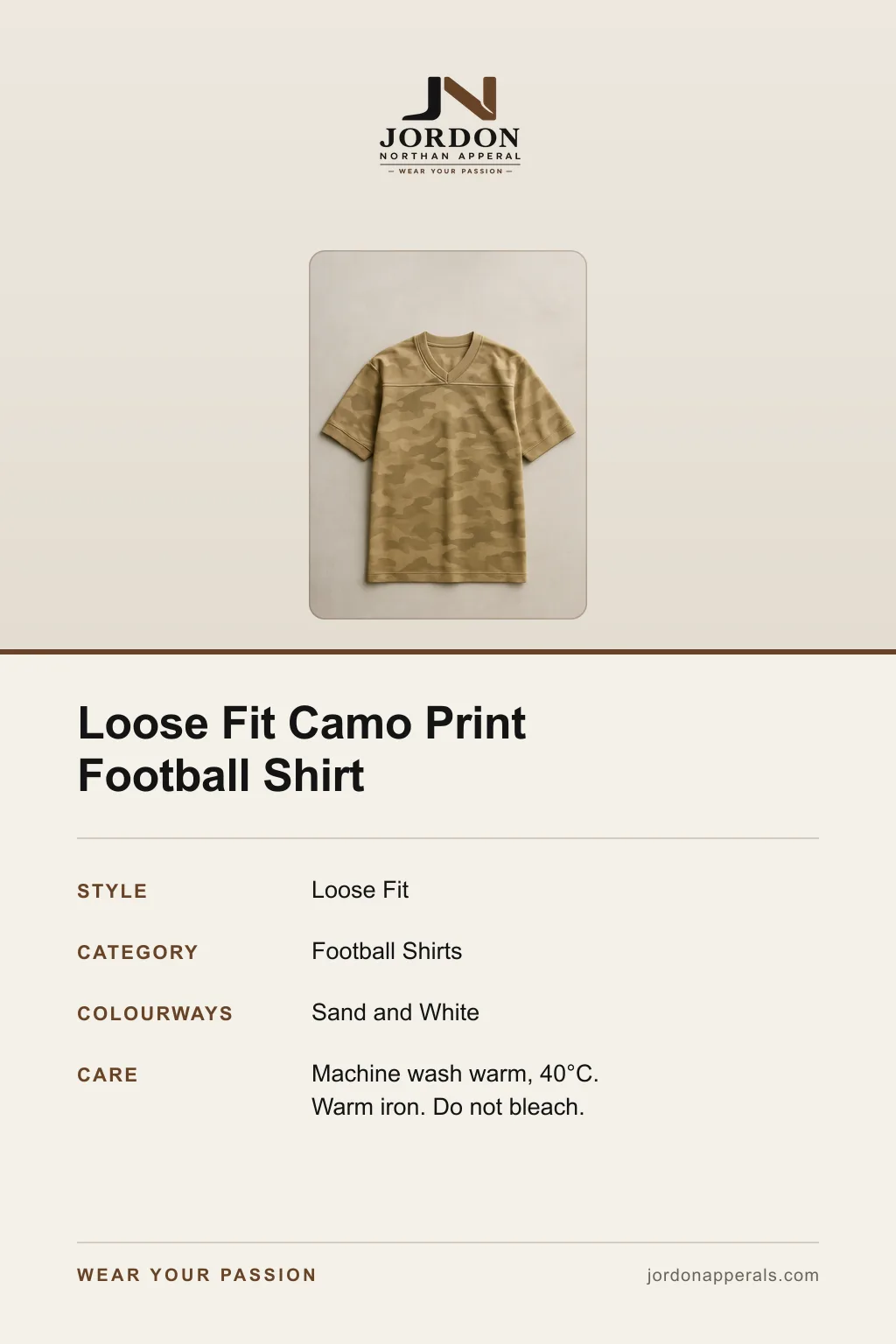Viewport: 896px width, 1344px height.
Task: Click the brown divider bar under the image
Action: [x=448, y=652]
